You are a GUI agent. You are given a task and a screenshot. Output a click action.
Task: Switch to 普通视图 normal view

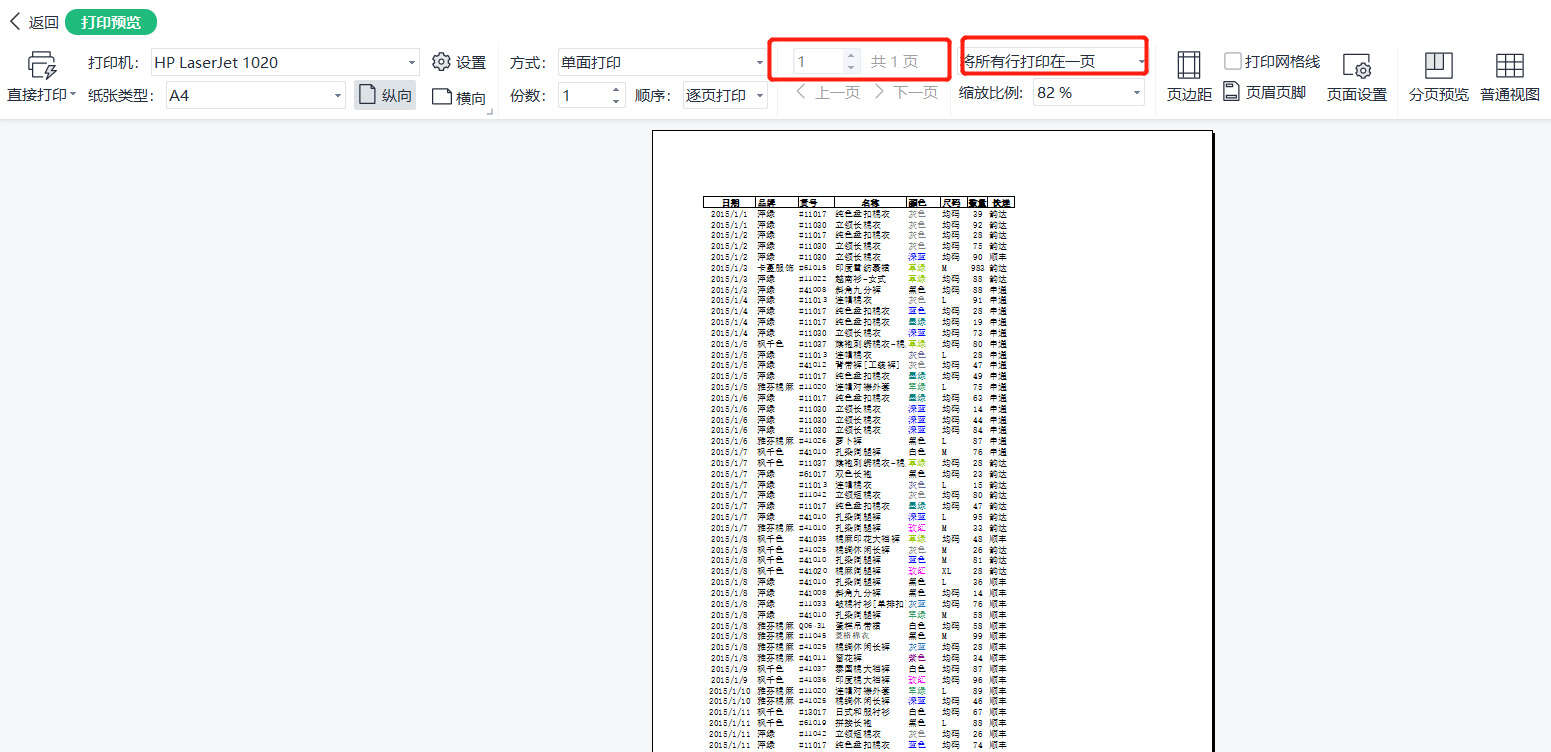[x=1510, y=77]
